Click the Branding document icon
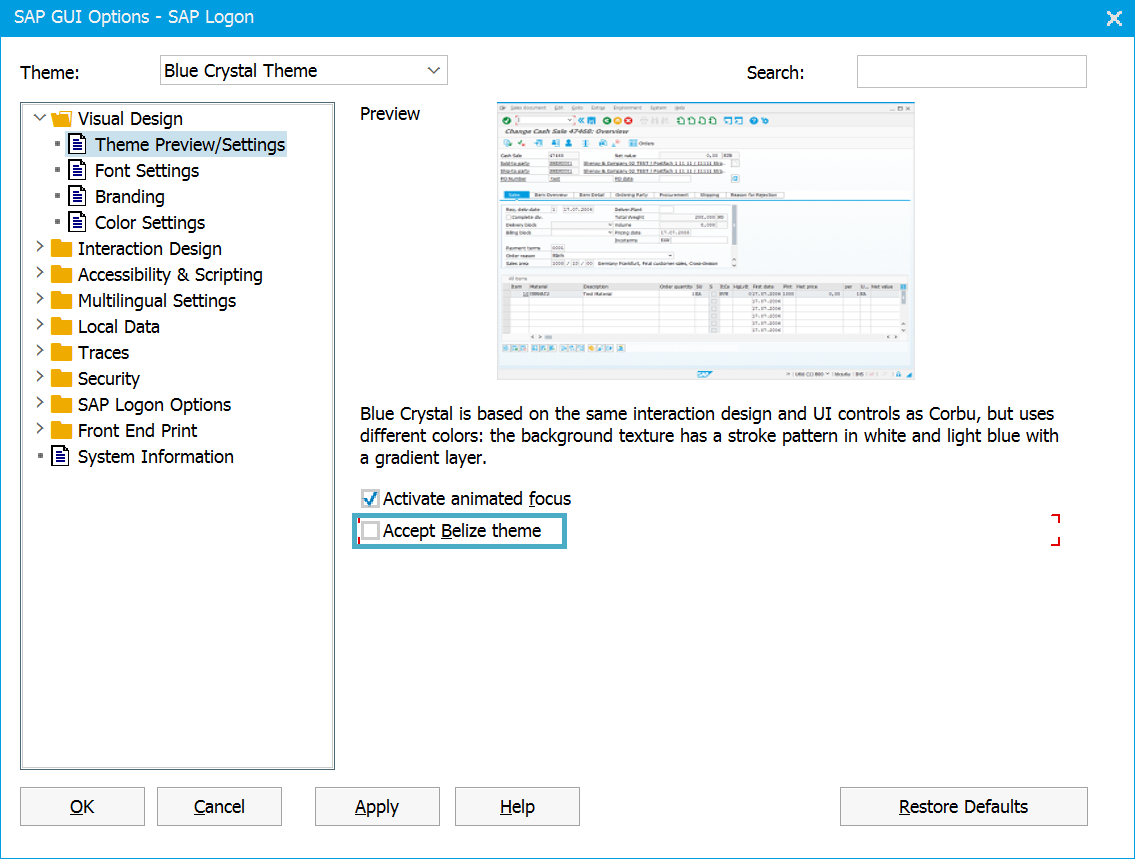Image resolution: width=1135 pixels, height=859 pixels. 77,196
